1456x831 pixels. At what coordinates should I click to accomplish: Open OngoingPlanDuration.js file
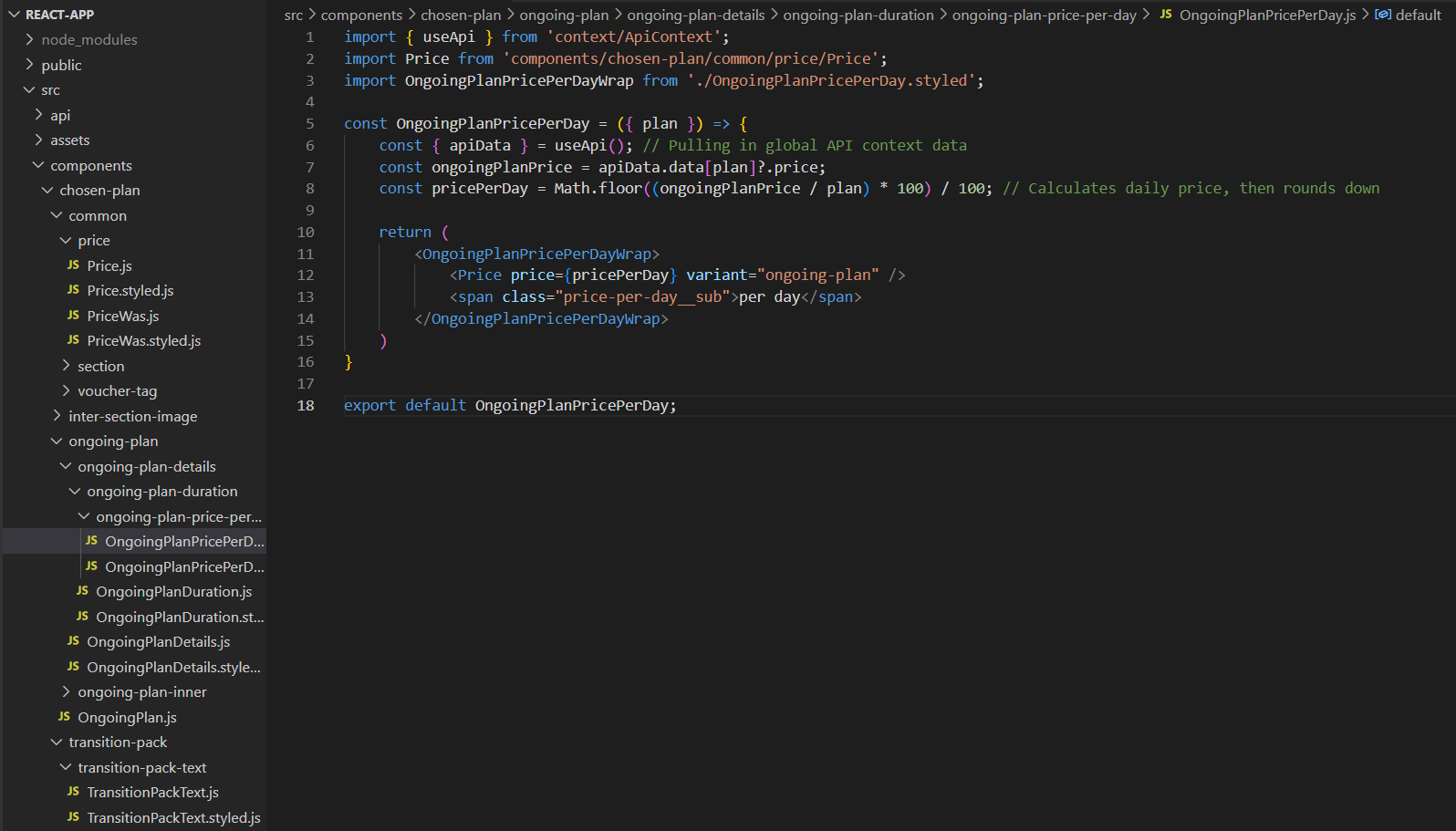174,591
